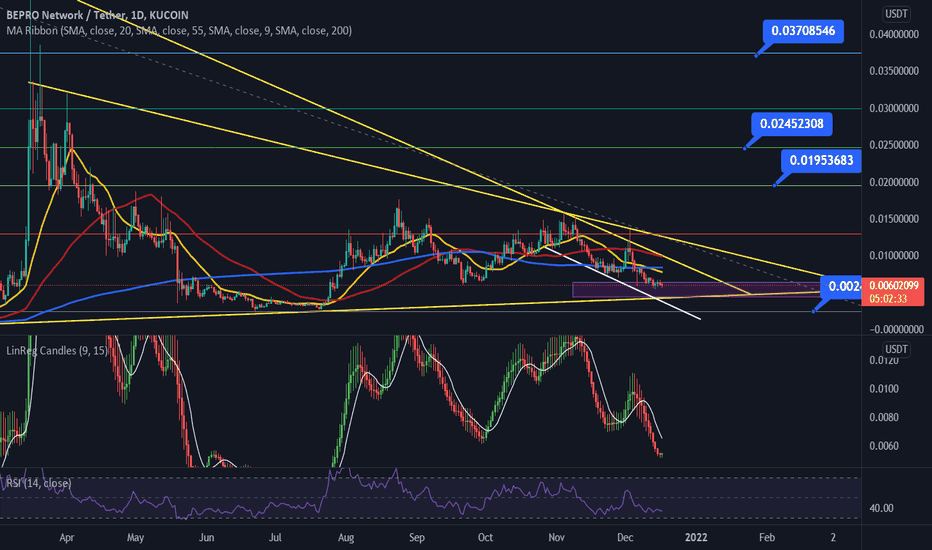The image size is (932, 550).
Task: Click Dec on the time axis
Action: tap(625, 538)
